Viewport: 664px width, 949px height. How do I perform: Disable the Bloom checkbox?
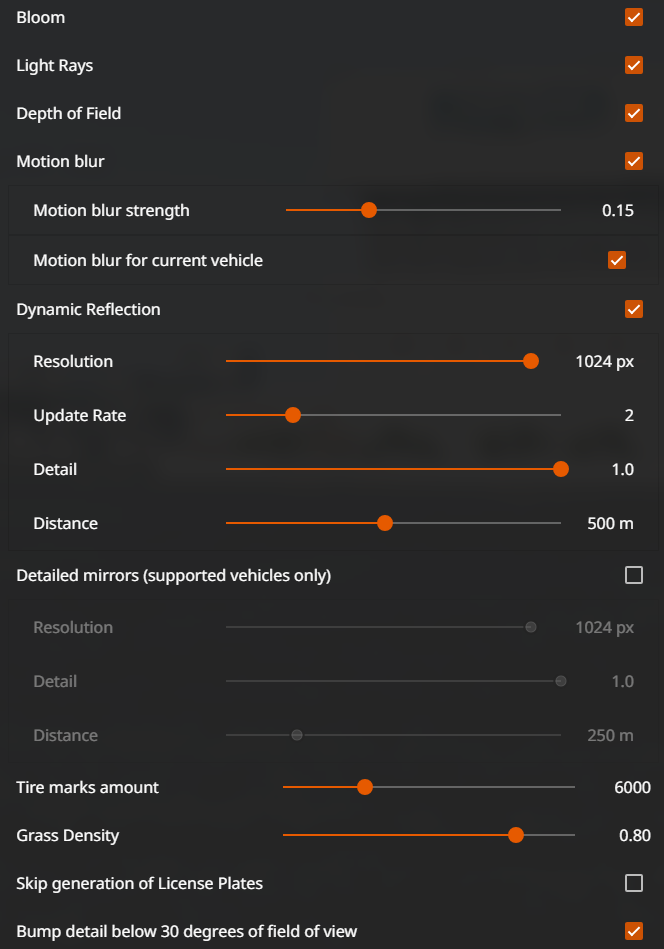pyautogui.click(x=634, y=17)
